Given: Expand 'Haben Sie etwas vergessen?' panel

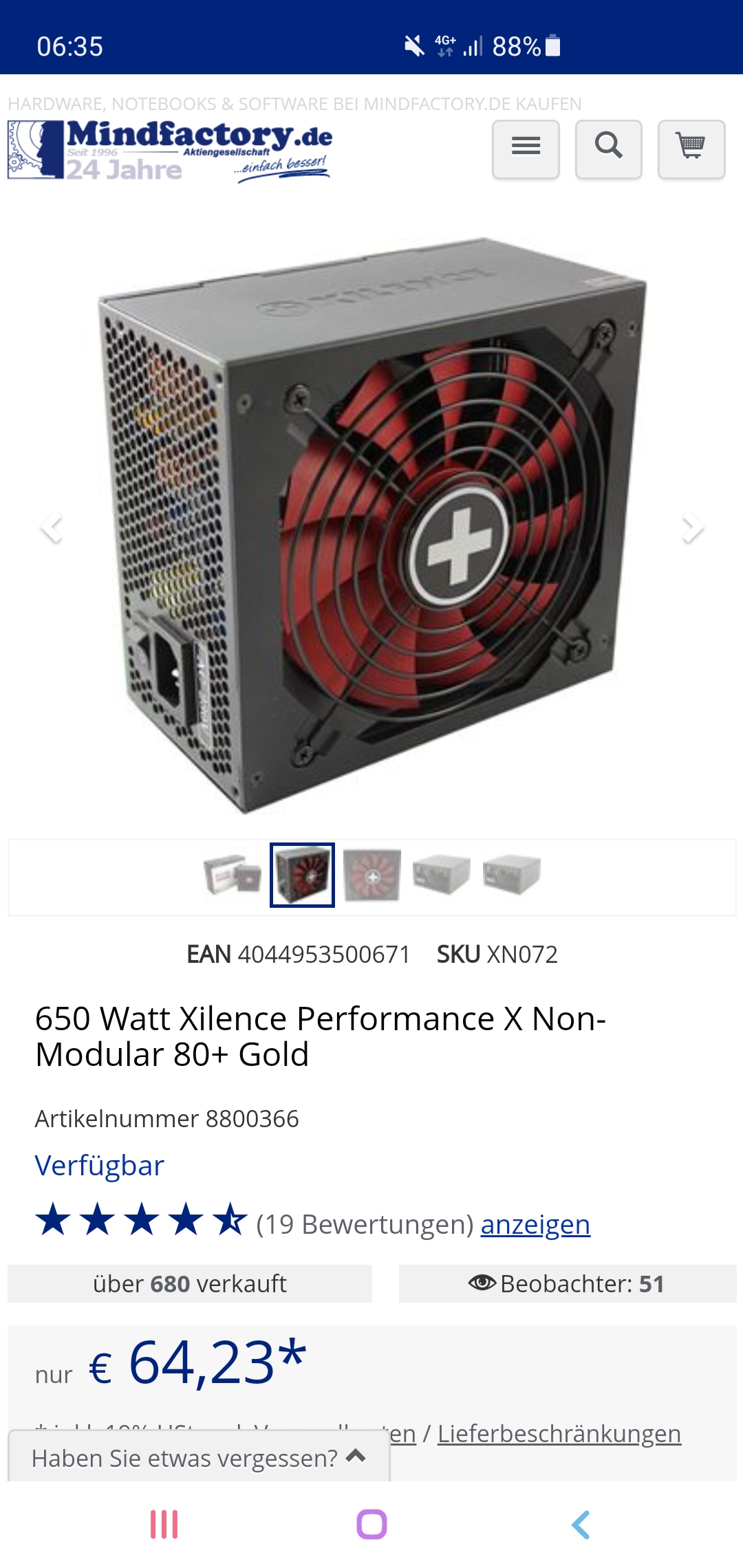Looking at the screenshot, I should tap(199, 1457).
